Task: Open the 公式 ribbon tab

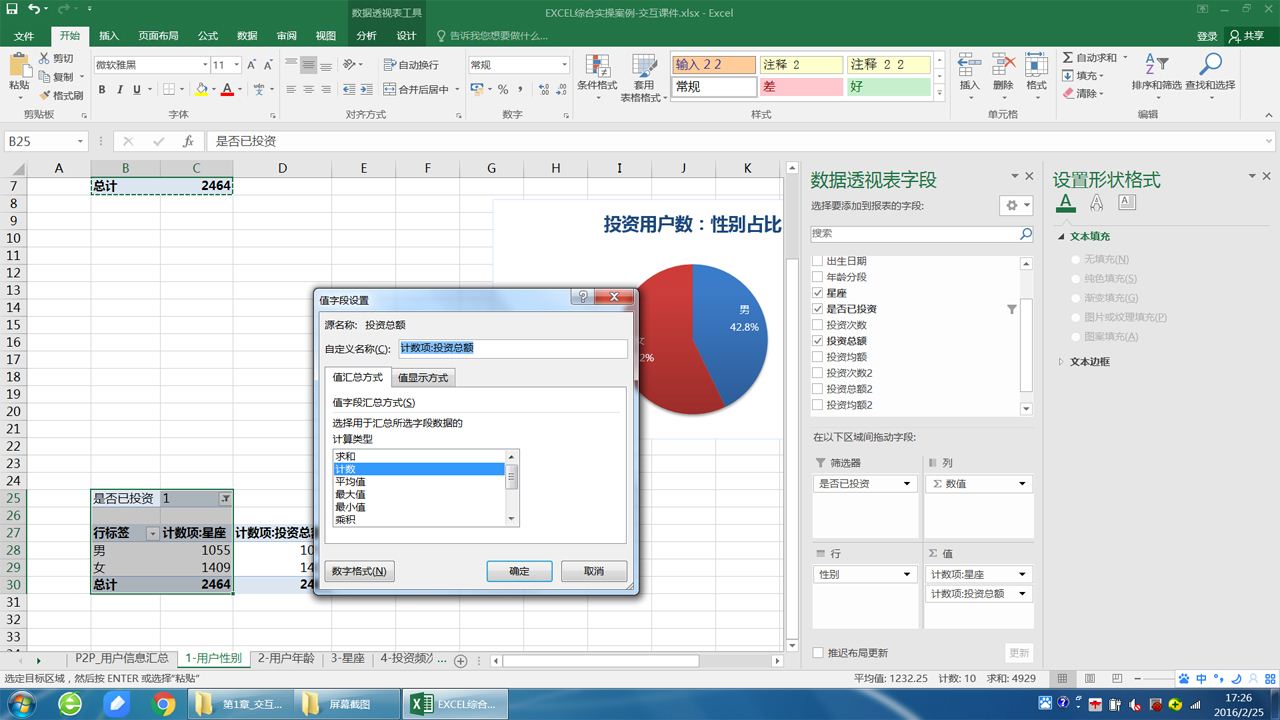Action: click(208, 36)
